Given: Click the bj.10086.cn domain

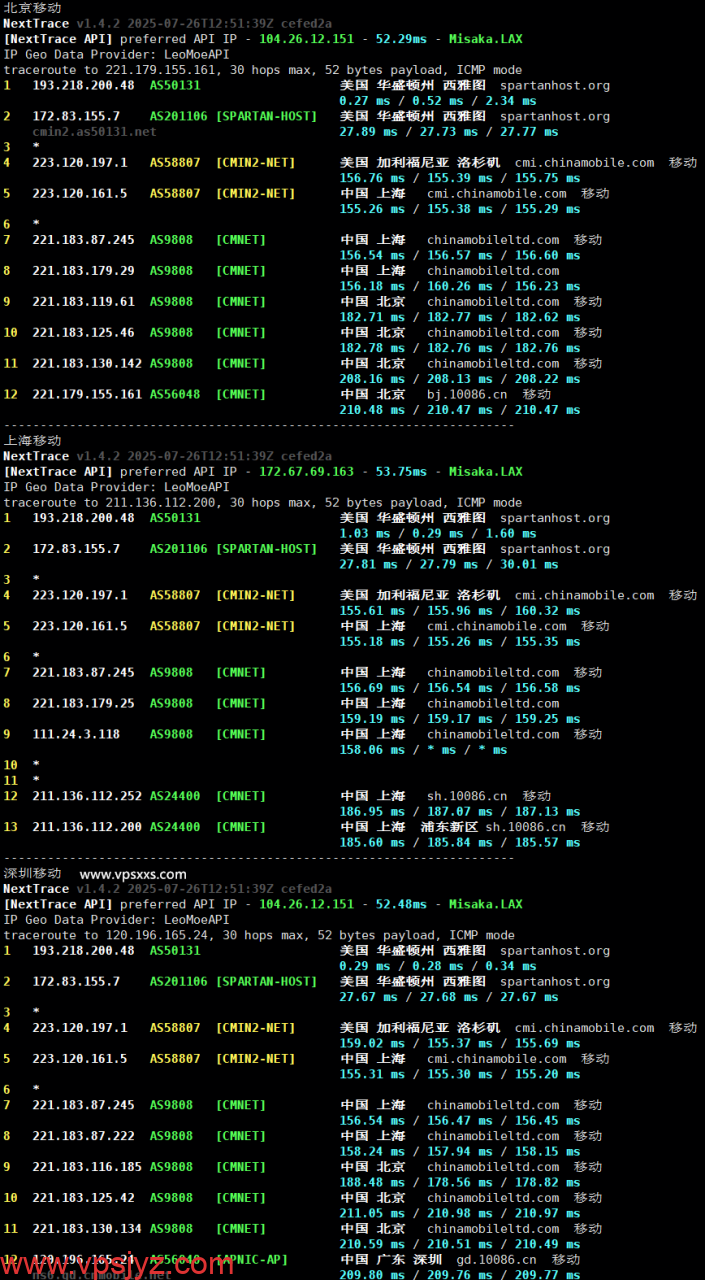Looking at the screenshot, I should click(x=467, y=394).
